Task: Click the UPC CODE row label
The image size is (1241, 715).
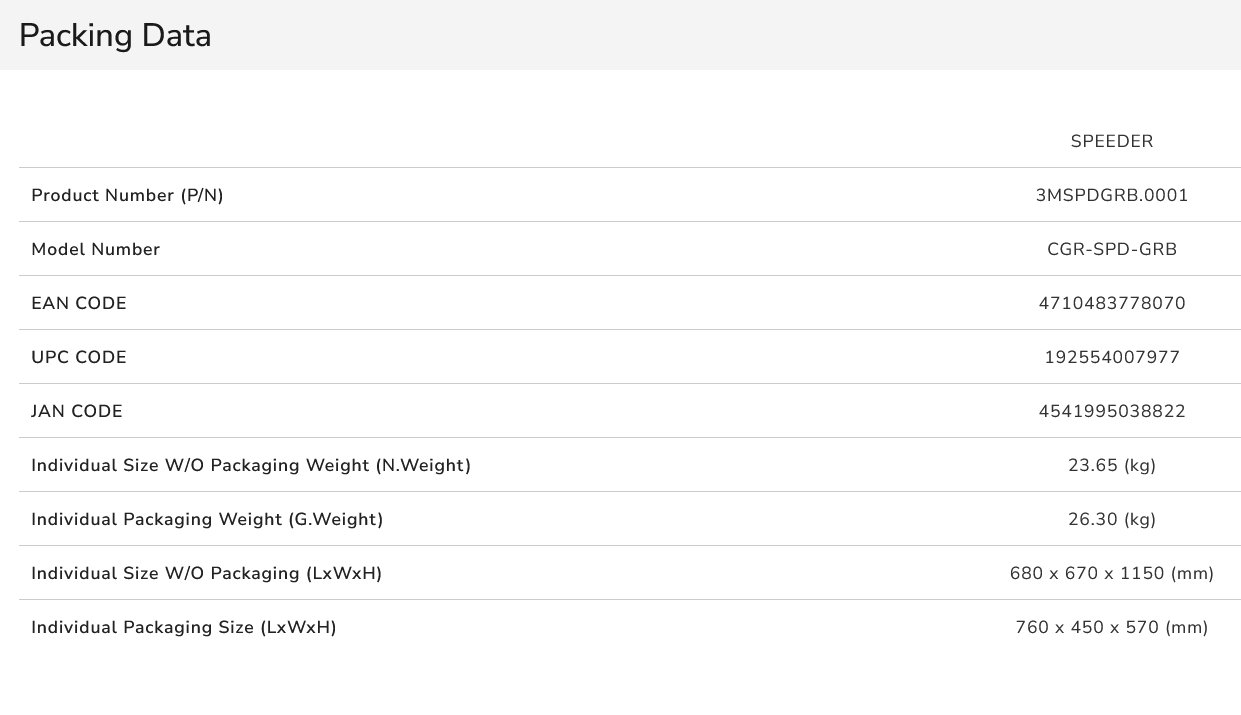Action: click(79, 357)
